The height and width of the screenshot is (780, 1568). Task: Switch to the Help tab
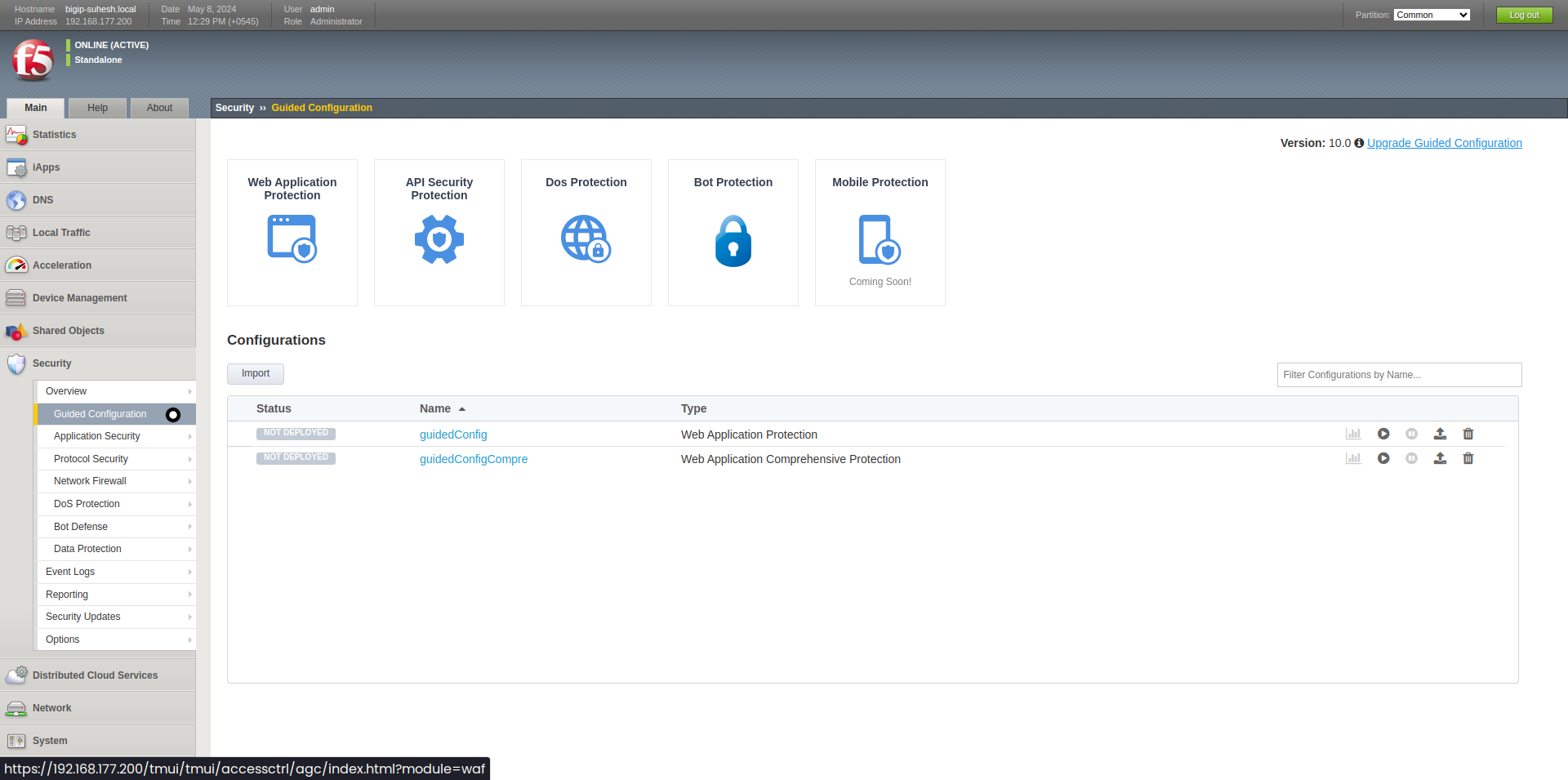coord(97,107)
